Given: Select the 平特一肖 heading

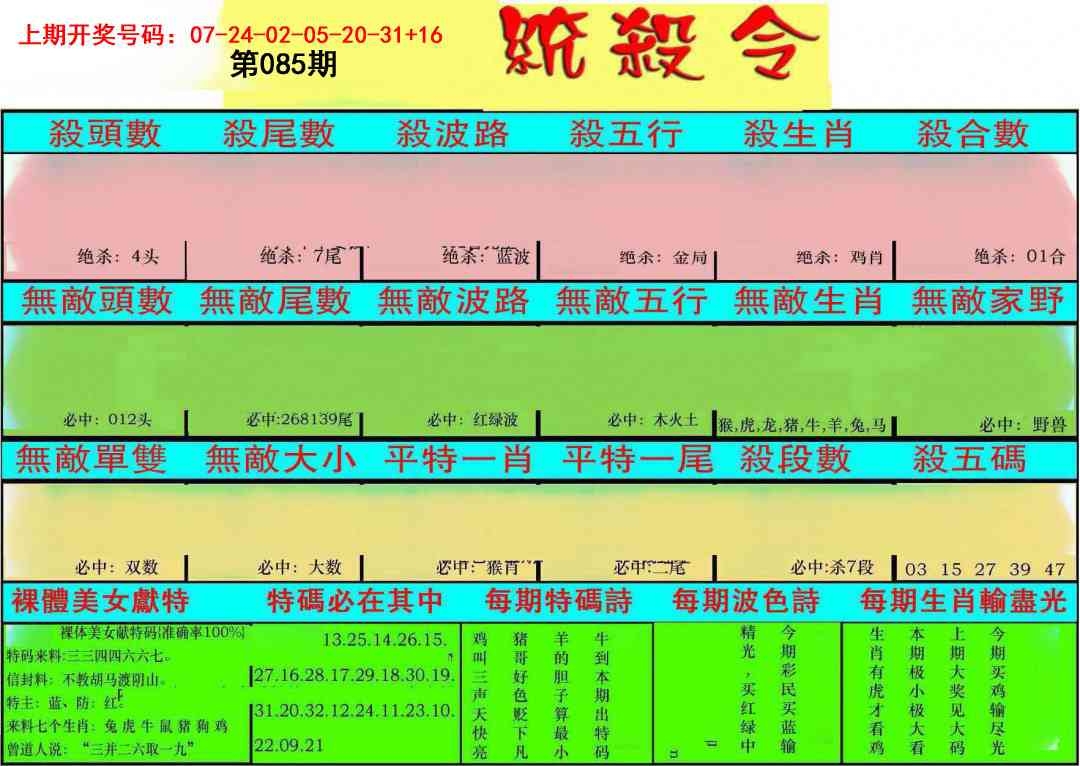Looking at the screenshot, I should tap(458, 459).
